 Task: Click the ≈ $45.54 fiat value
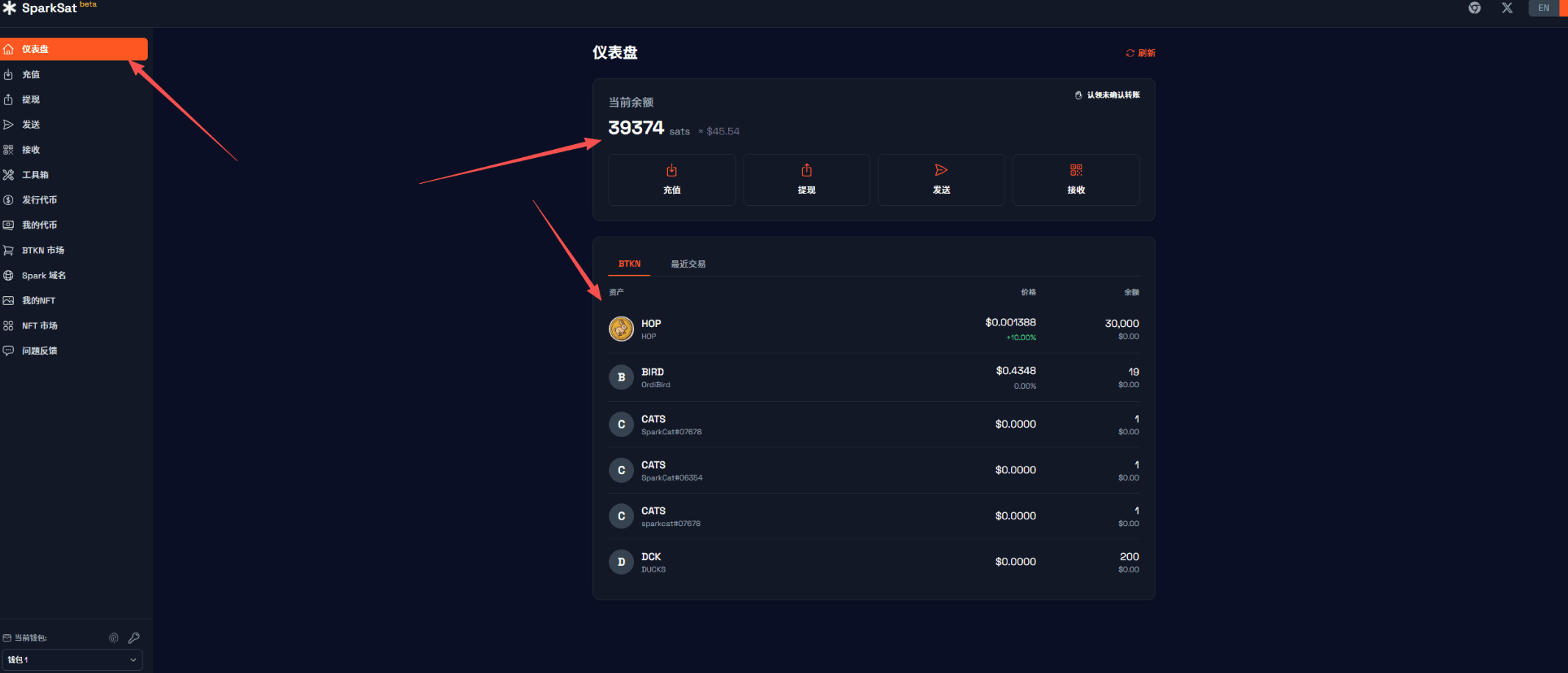click(x=719, y=132)
